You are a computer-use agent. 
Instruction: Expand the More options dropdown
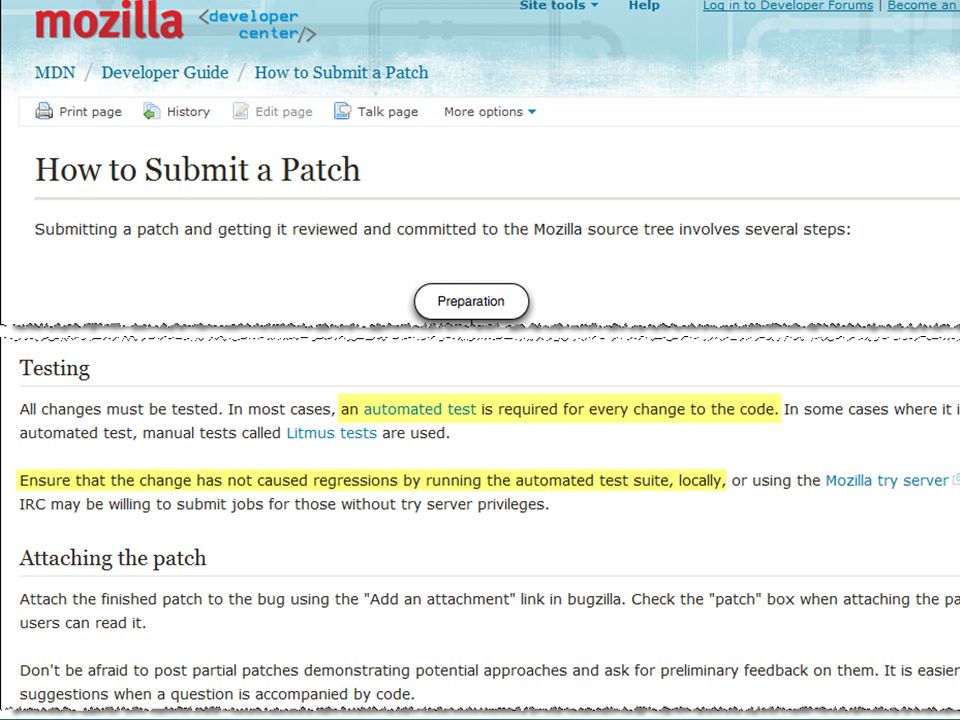point(490,112)
